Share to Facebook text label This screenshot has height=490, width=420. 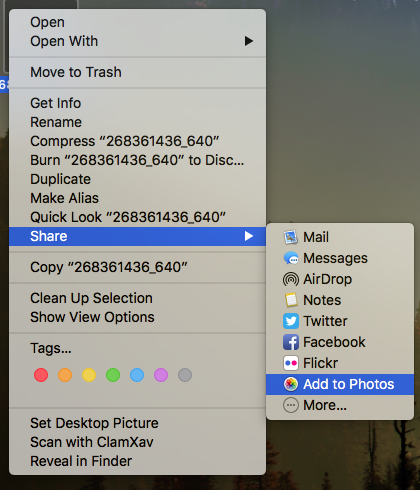(334, 342)
